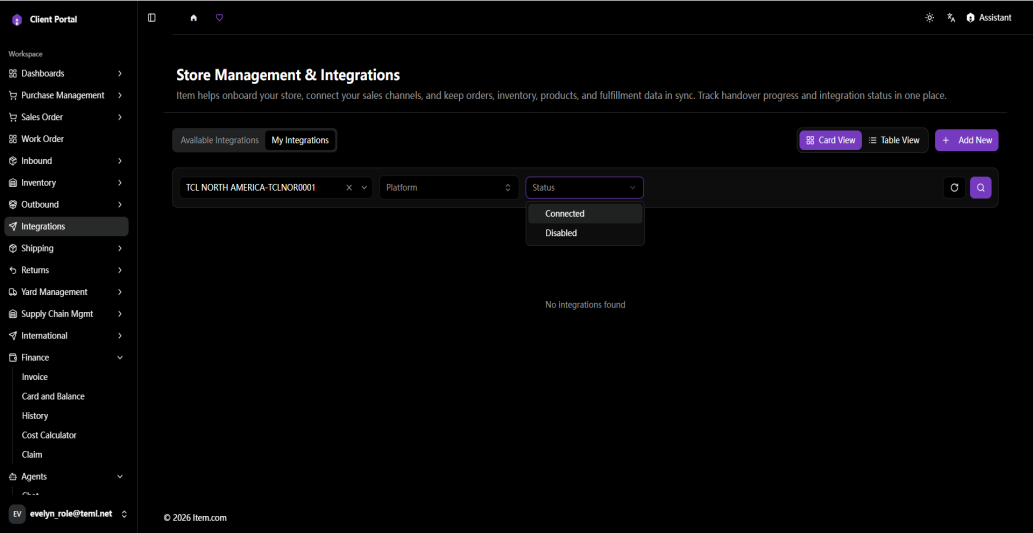Viewport: 1033px width, 533px height.
Task: Open the Cost Calculator
Action: click(49, 435)
